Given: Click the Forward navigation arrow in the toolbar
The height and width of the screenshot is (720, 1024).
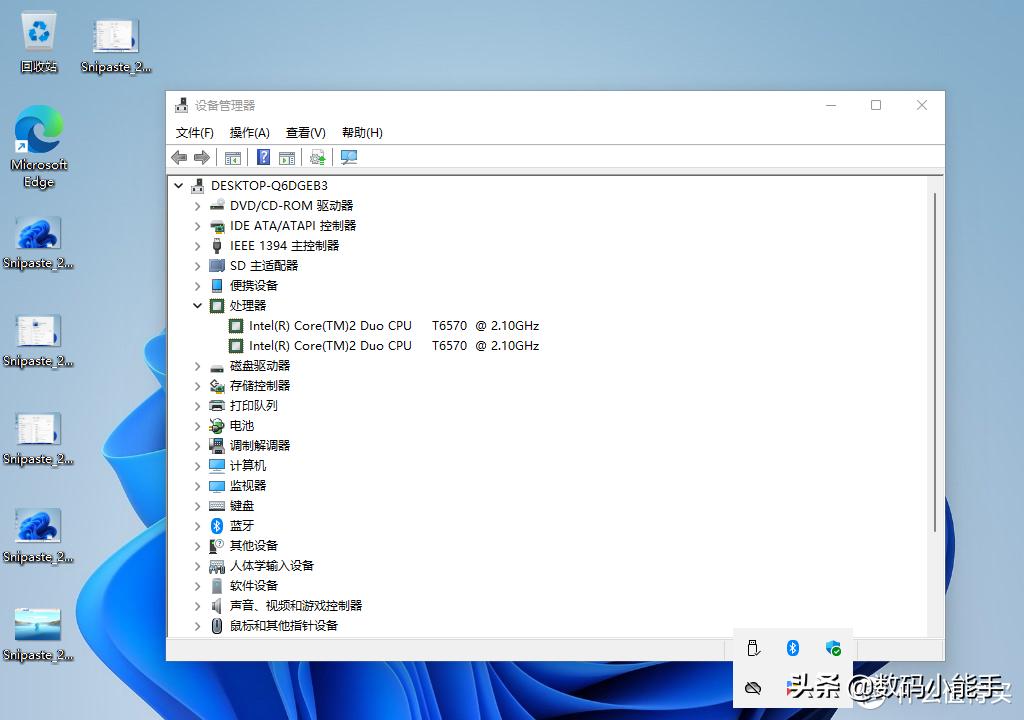Looking at the screenshot, I should click(201, 157).
